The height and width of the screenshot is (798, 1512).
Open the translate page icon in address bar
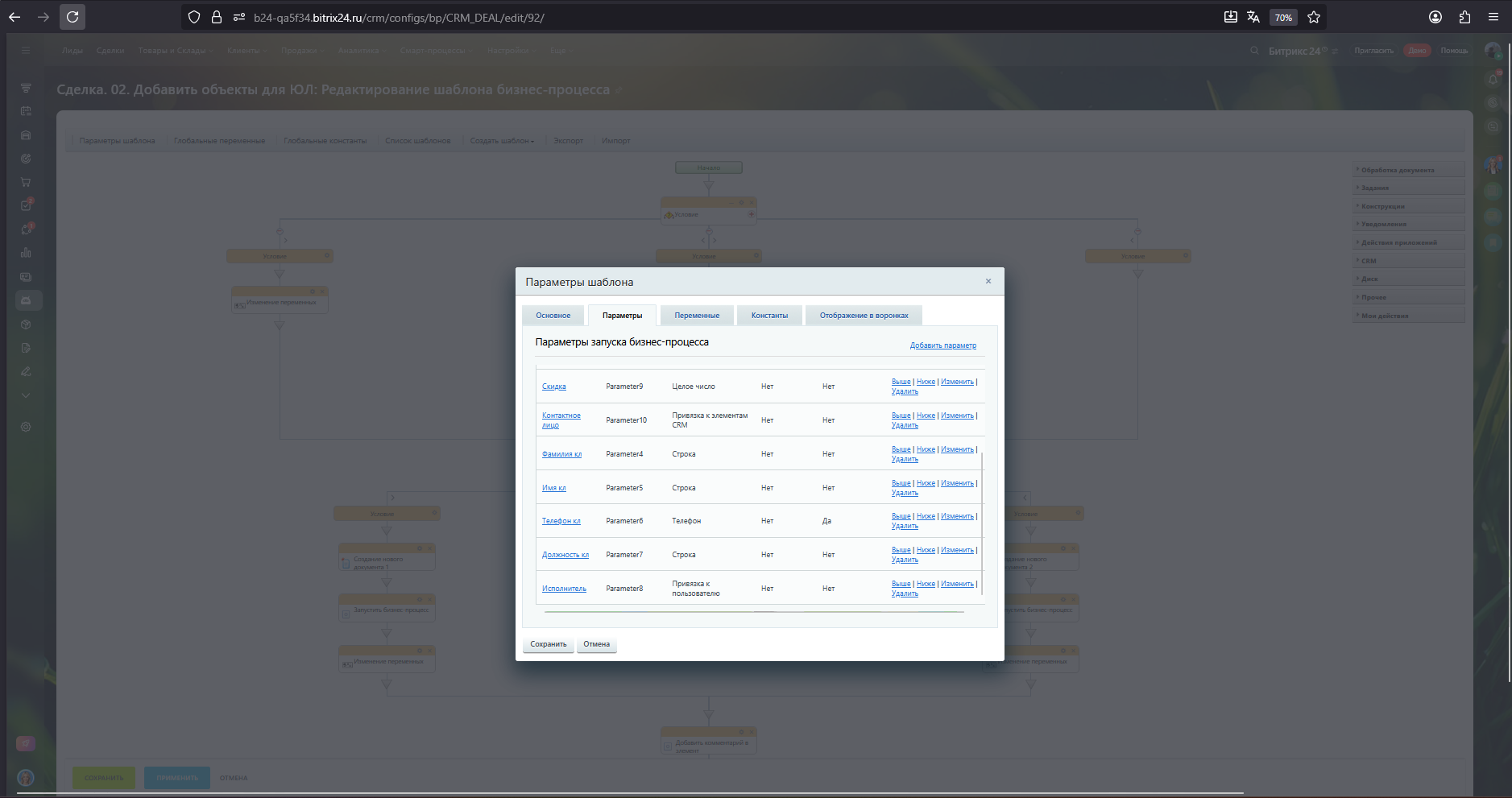tap(1253, 17)
